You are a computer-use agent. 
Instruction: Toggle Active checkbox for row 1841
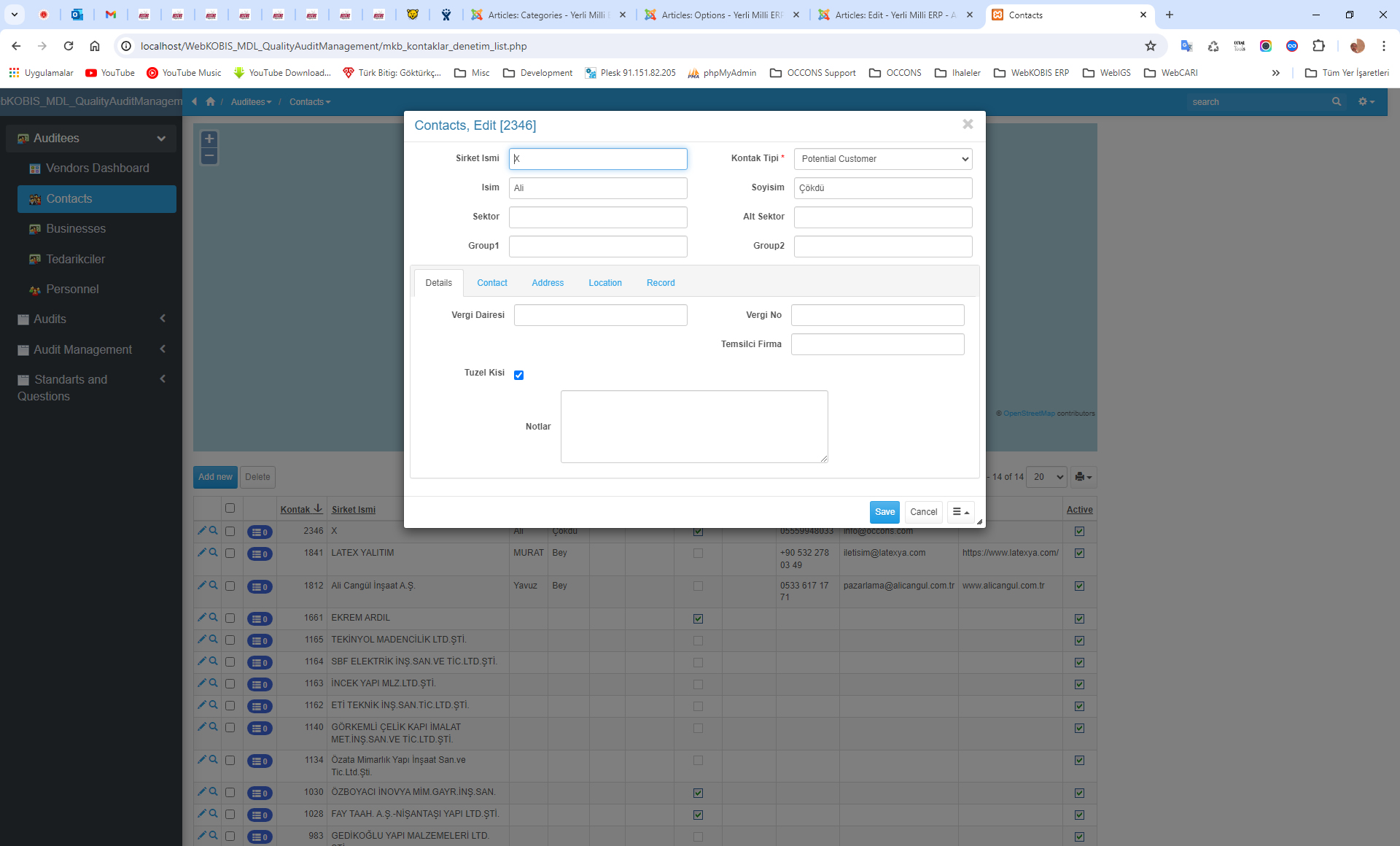[1079, 553]
